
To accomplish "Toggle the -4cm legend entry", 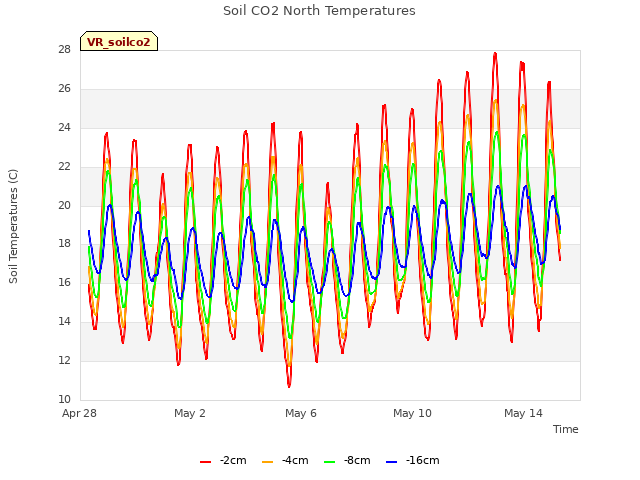I will tap(285, 460).
